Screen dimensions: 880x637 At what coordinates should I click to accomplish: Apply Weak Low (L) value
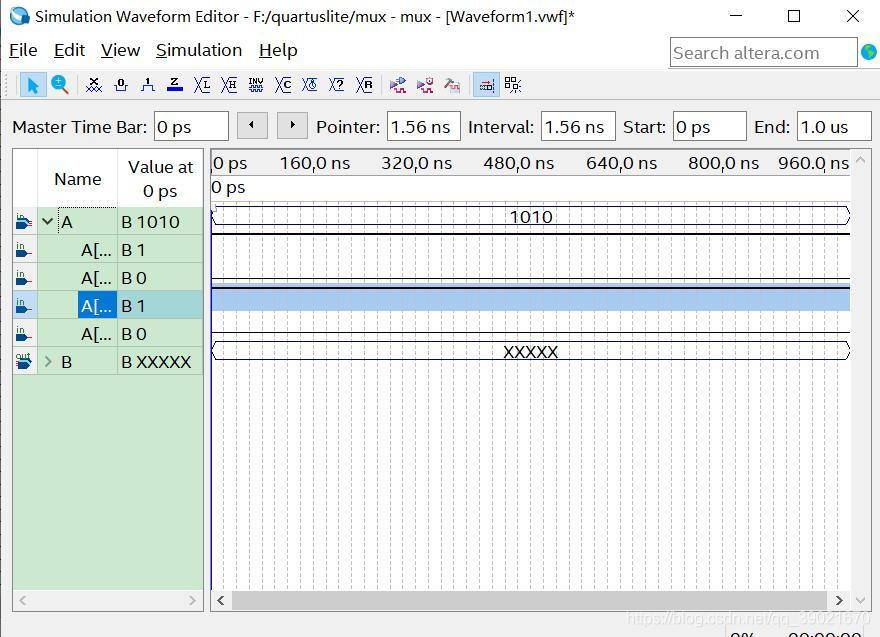coord(202,85)
